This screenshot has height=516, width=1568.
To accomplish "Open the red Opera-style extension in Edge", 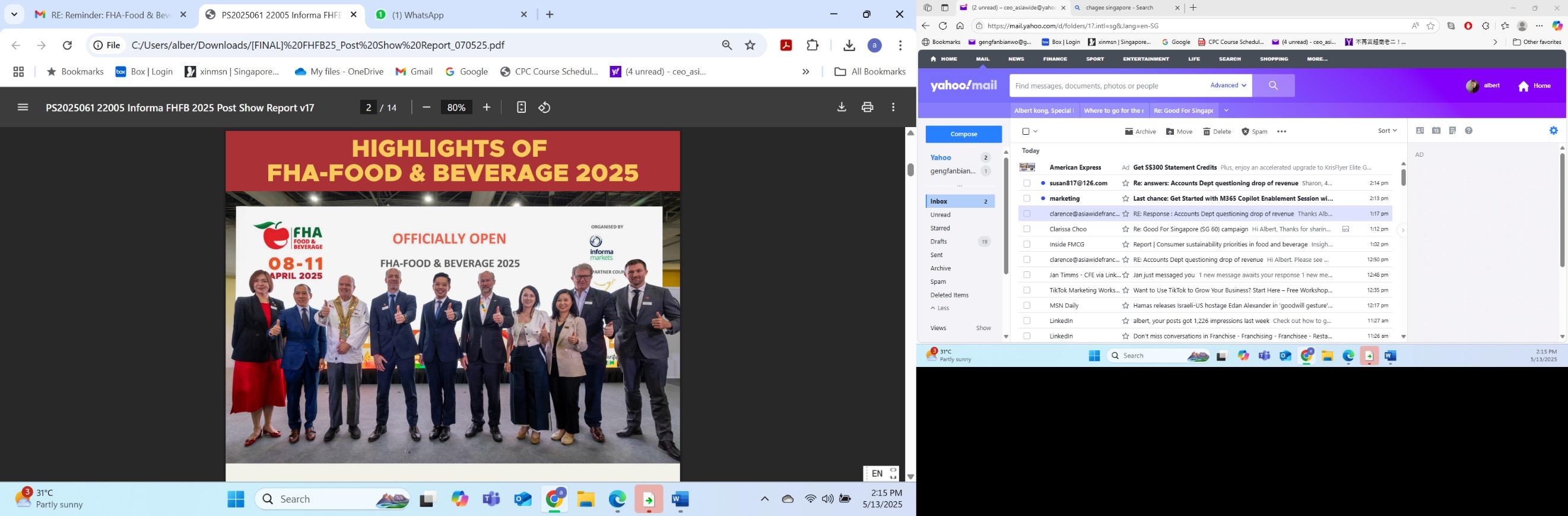I will coord(1468,26).
